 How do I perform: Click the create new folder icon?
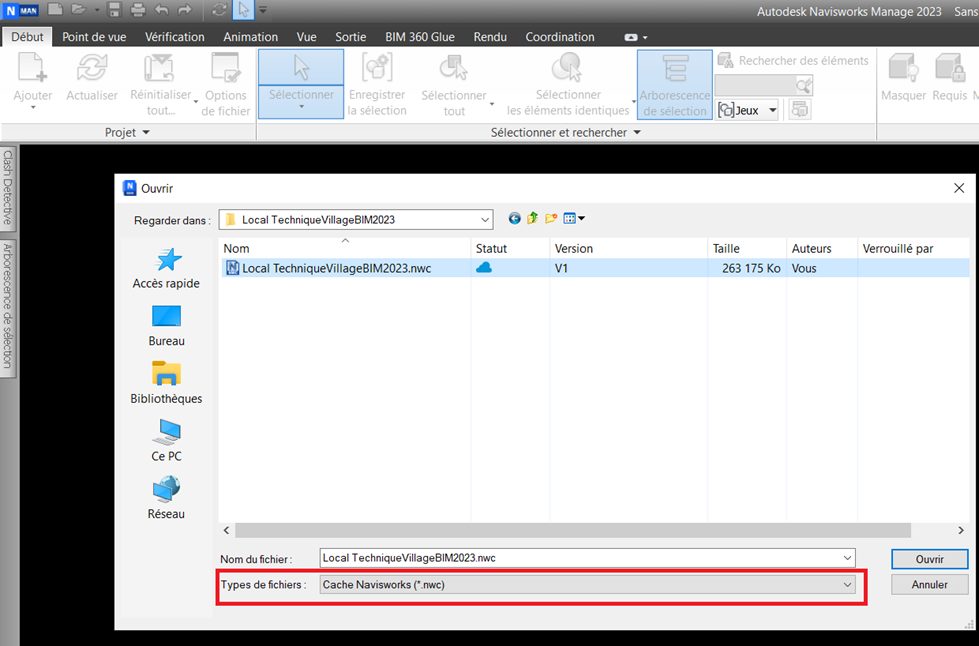point(551,218)
